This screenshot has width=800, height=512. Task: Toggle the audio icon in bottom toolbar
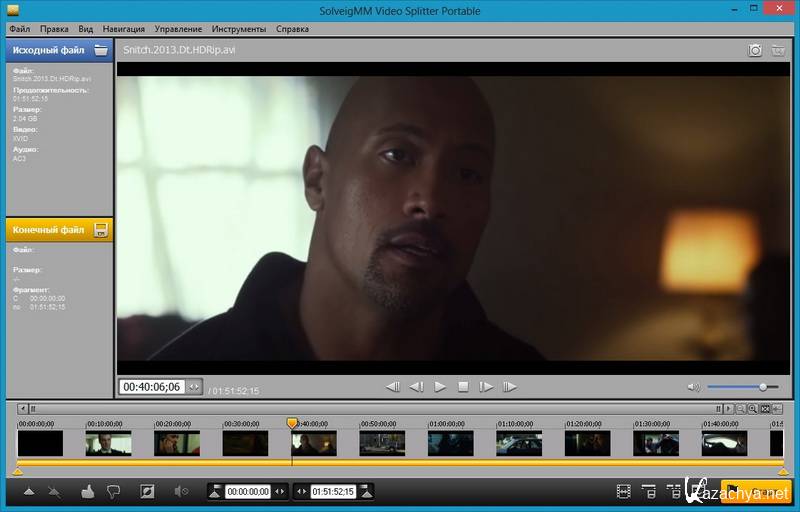pos(181,491)
